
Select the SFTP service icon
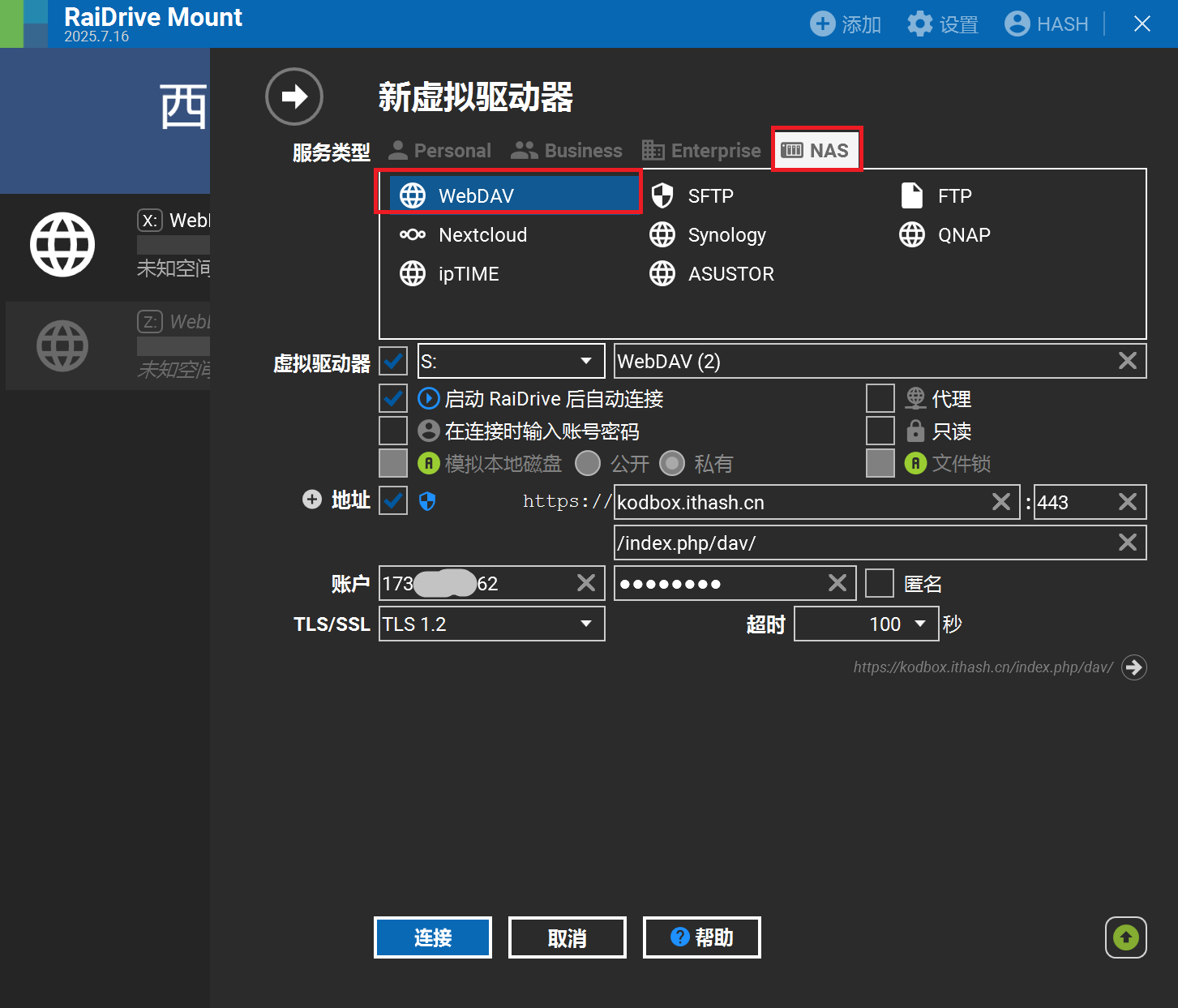[663, 195]
